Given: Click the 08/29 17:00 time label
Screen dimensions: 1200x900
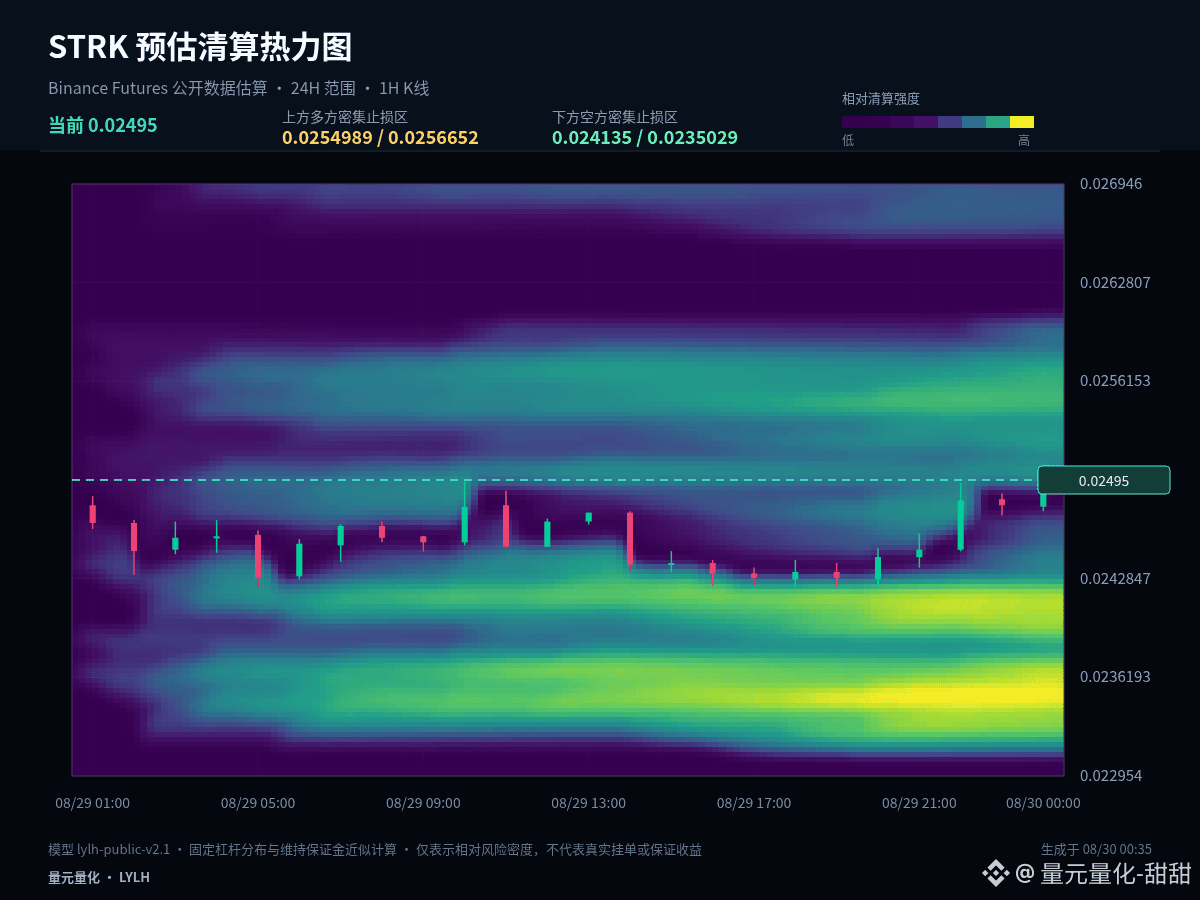Looking at the screenshot, I should pyautogui.click(x=754, y=803).
